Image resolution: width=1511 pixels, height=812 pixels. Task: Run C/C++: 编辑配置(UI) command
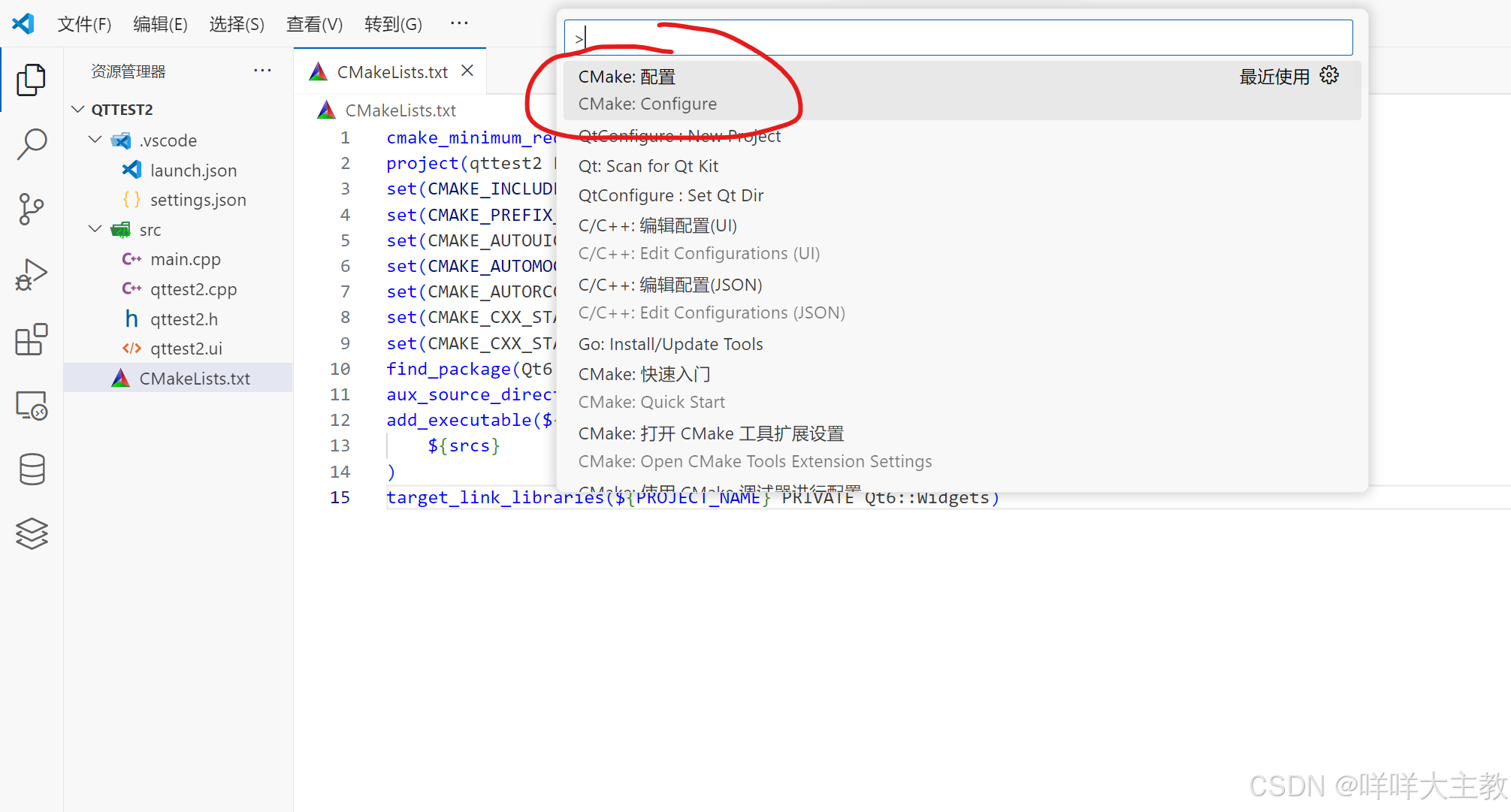(x=962, y=239)
